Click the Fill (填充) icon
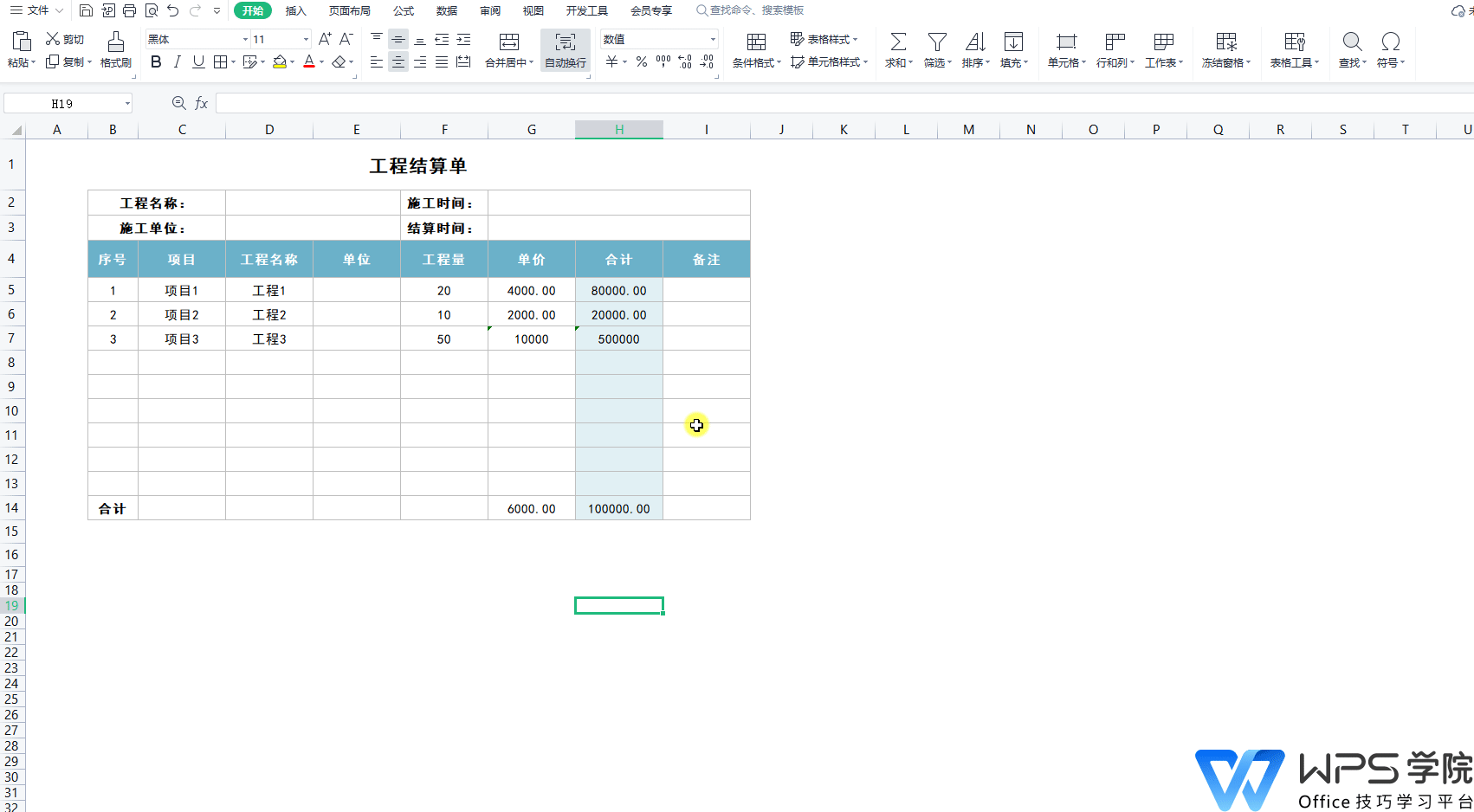1474x812 pixels. pyautogui.click(x=1013, y=42)
